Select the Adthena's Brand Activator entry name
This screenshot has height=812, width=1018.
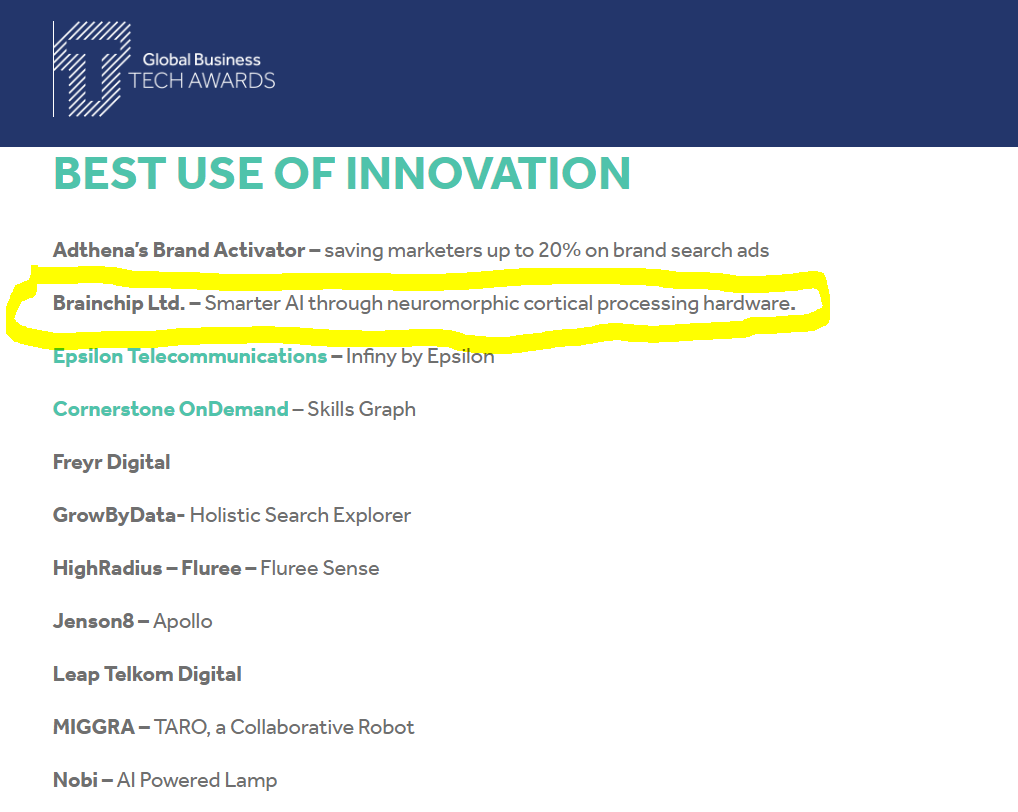tap(178, 250)
